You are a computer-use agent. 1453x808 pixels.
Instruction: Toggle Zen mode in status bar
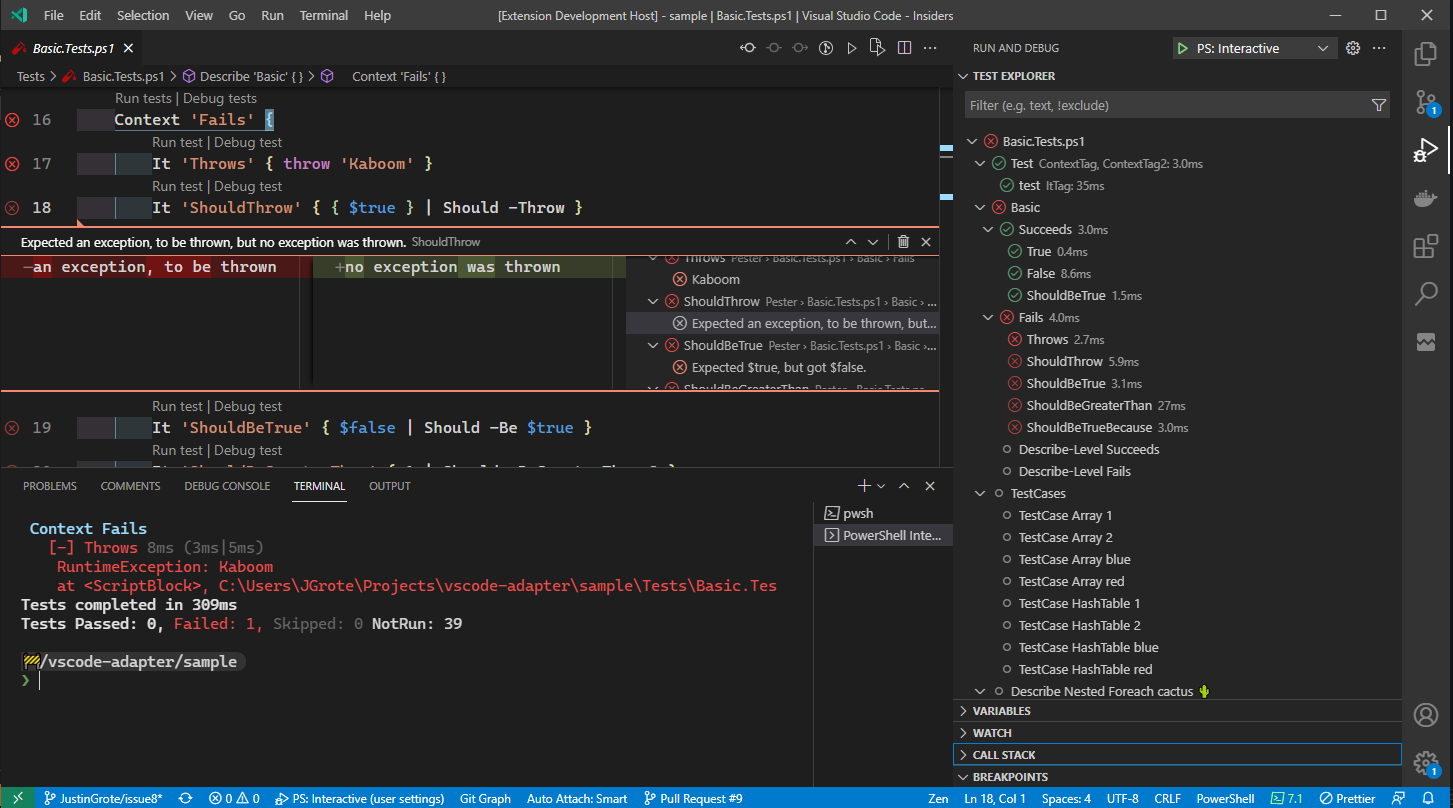coord(938,798)
